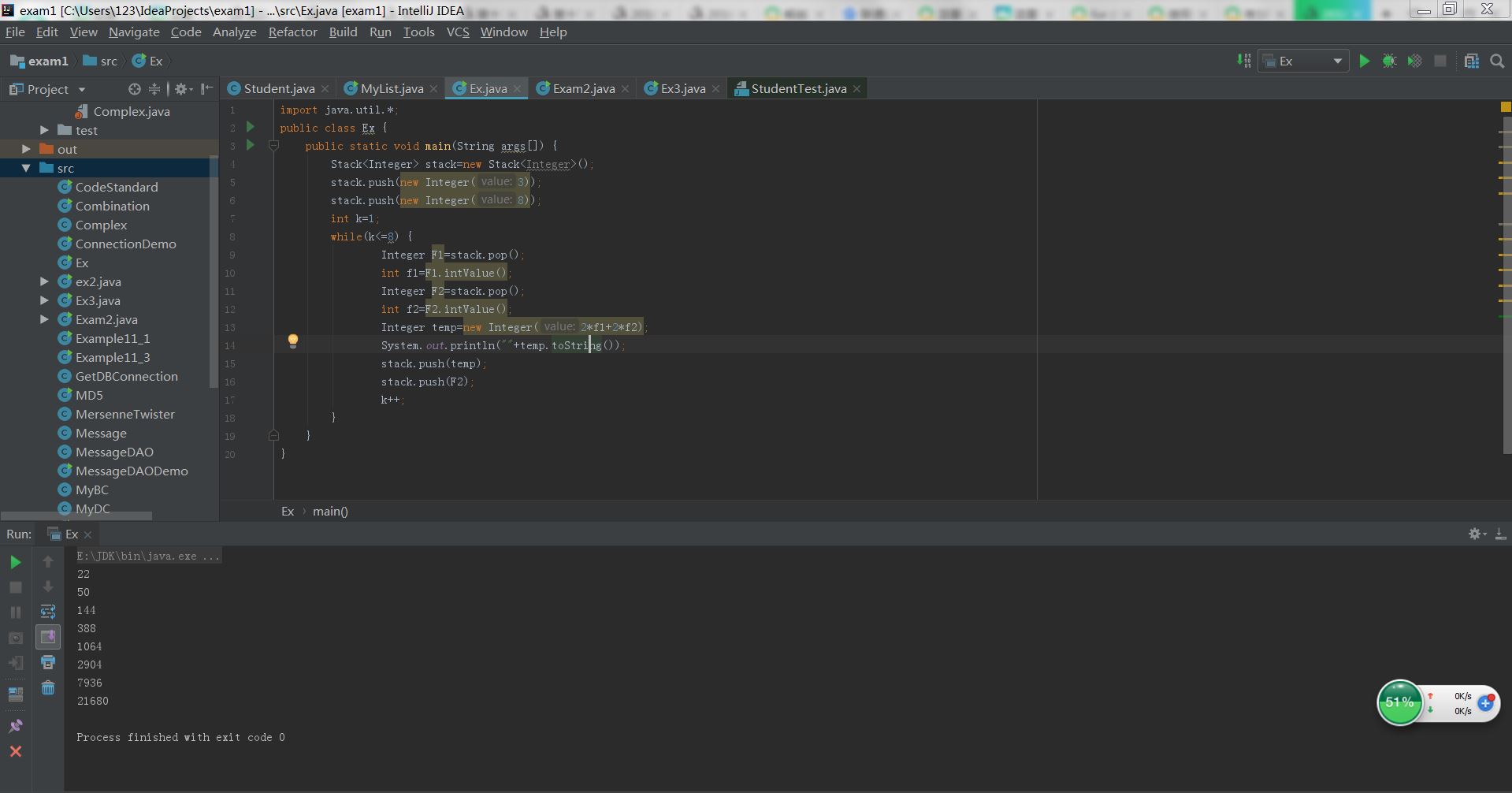Click the Scroll from Source target icon
The height and width of the screenshot is (793, 1512).
pos(135,89)
